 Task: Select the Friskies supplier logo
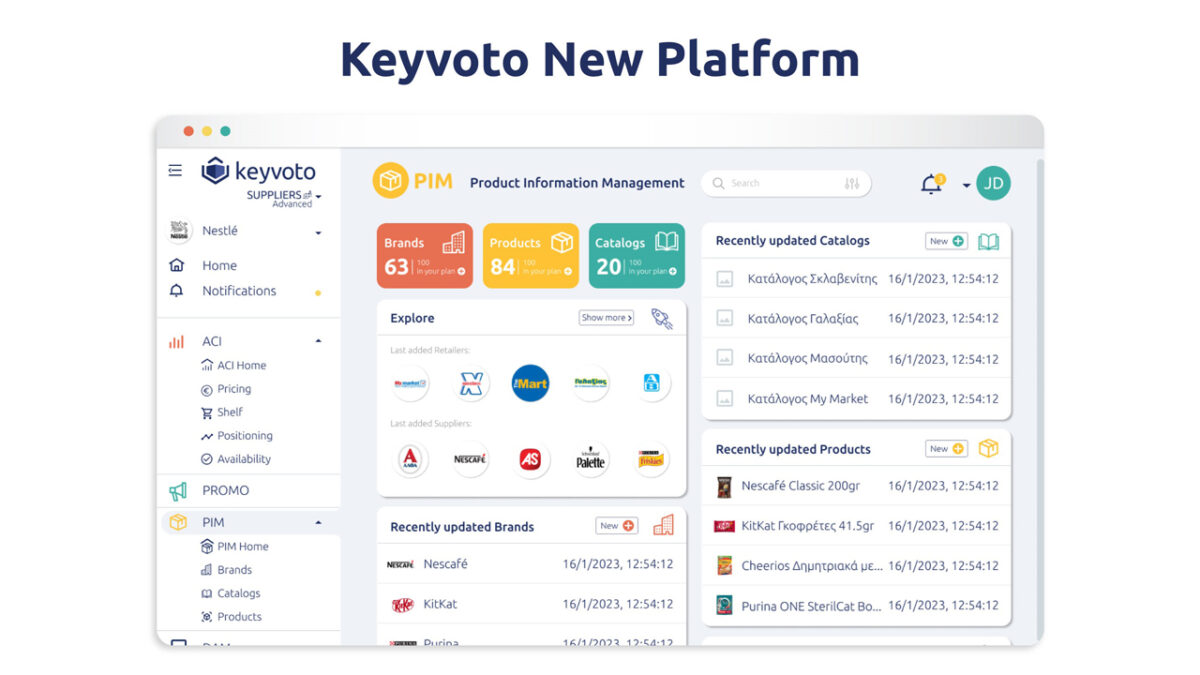click(x=651, y=459)
